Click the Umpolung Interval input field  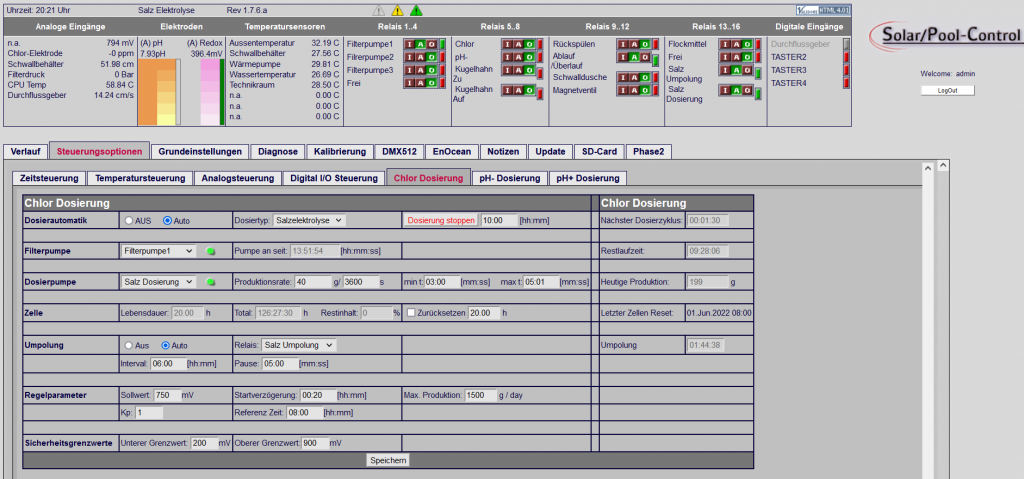[167, 364]
